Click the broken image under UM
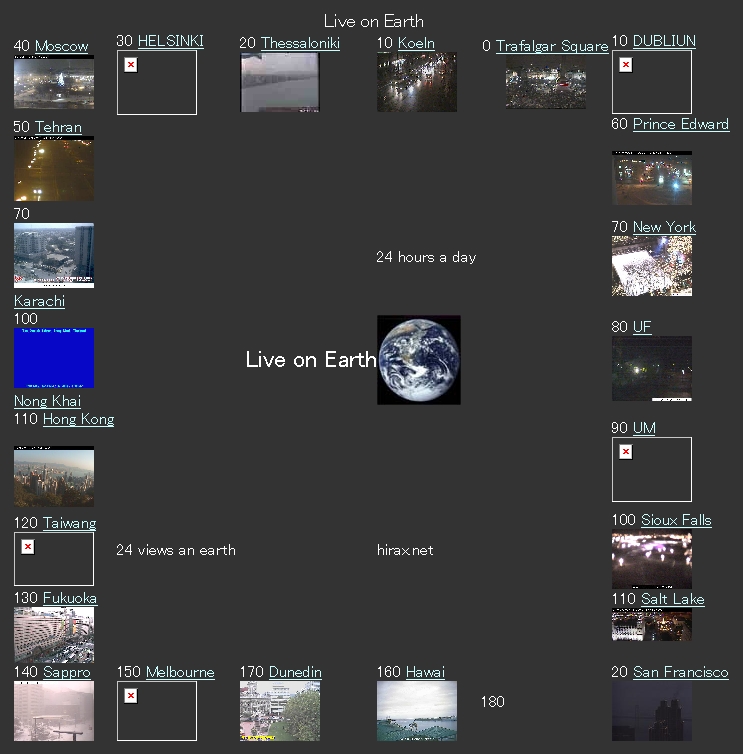This screenshot has height=754, width=743. pos(651,469)
